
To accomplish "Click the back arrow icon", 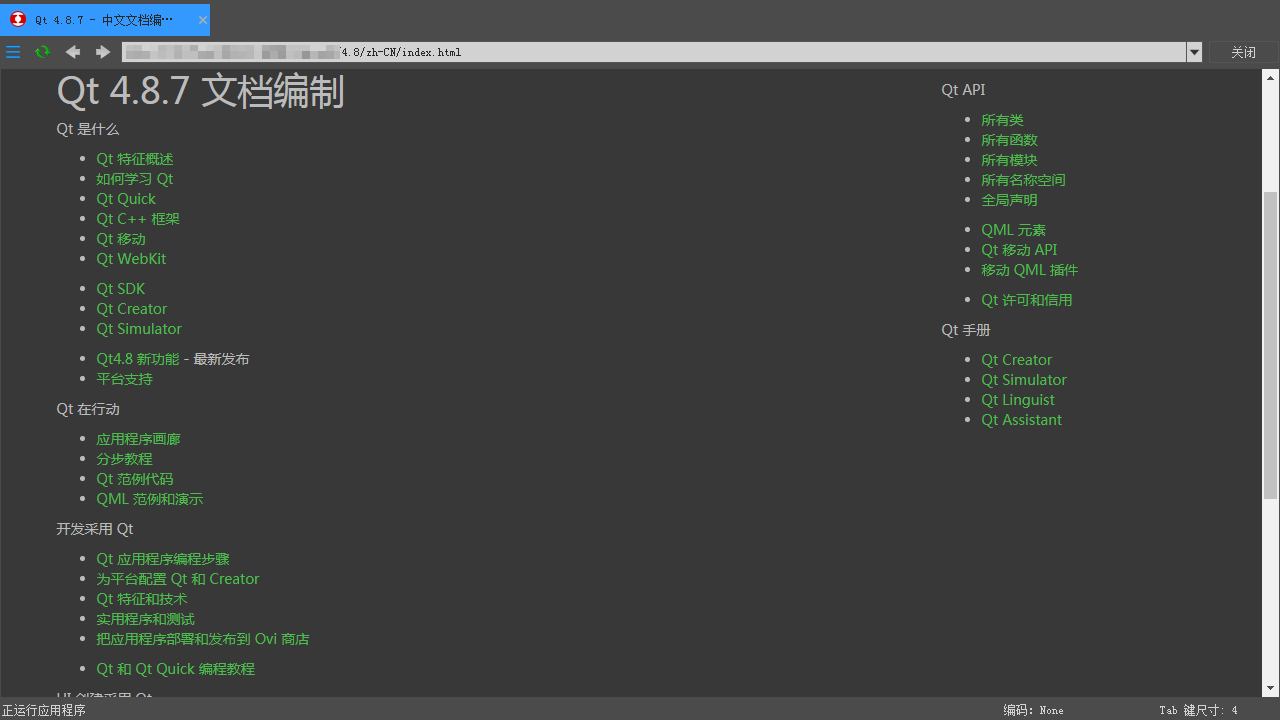I will click(72, 52).
